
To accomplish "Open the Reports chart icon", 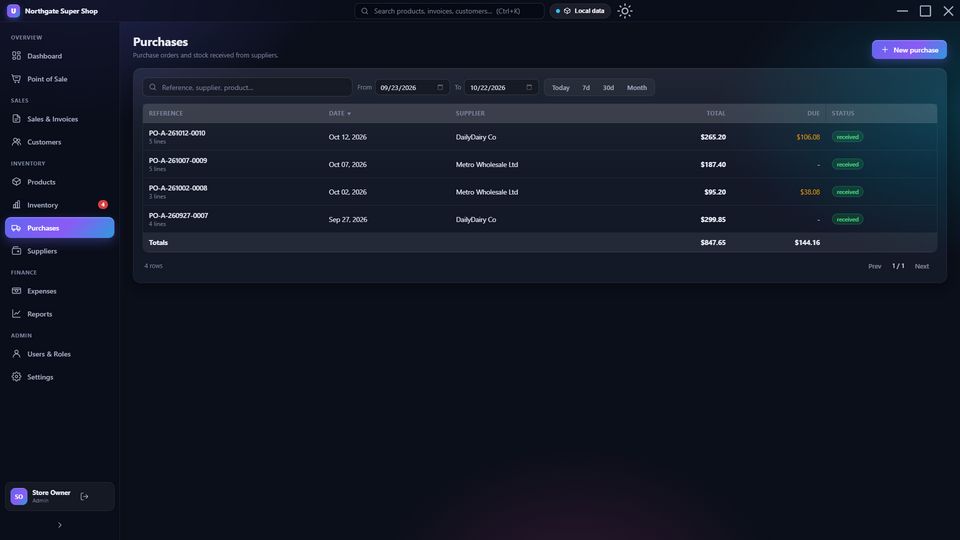I will coord(17,314).
